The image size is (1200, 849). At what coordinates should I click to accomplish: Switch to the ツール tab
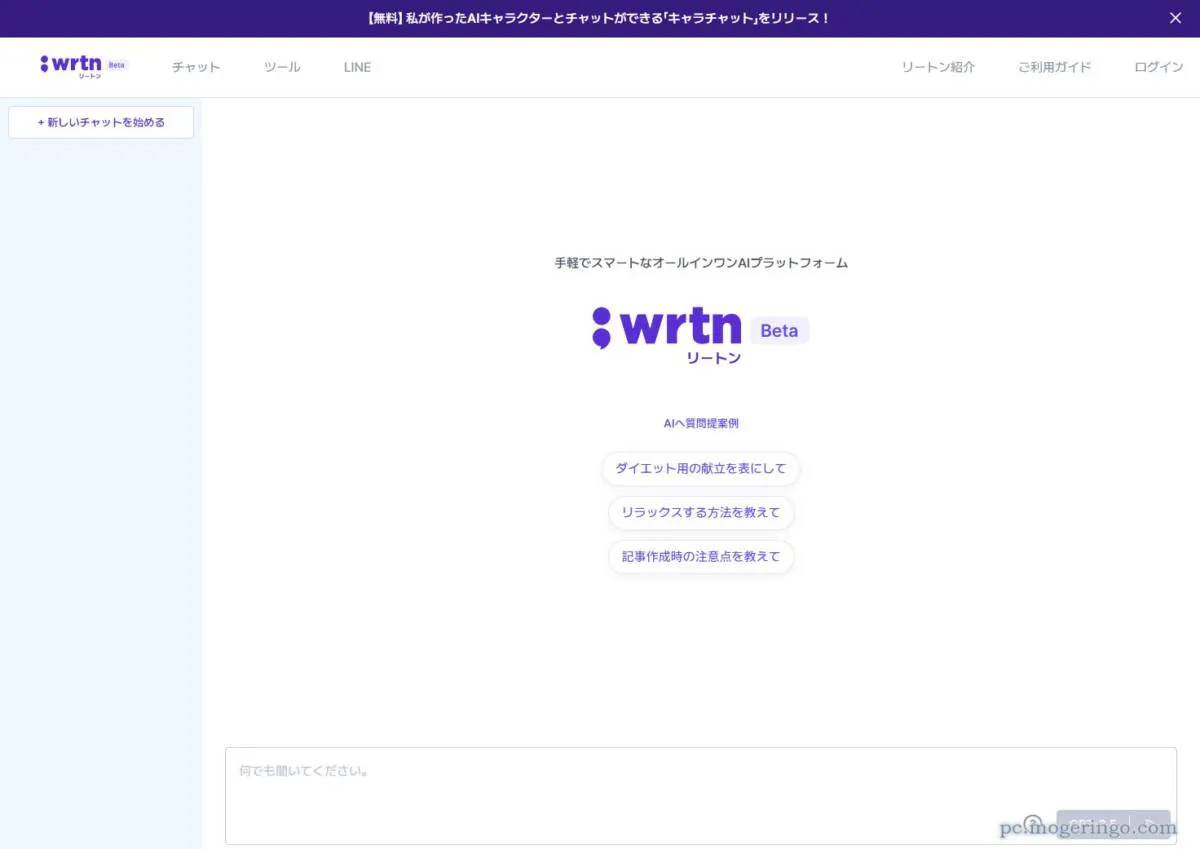point(282,67)
